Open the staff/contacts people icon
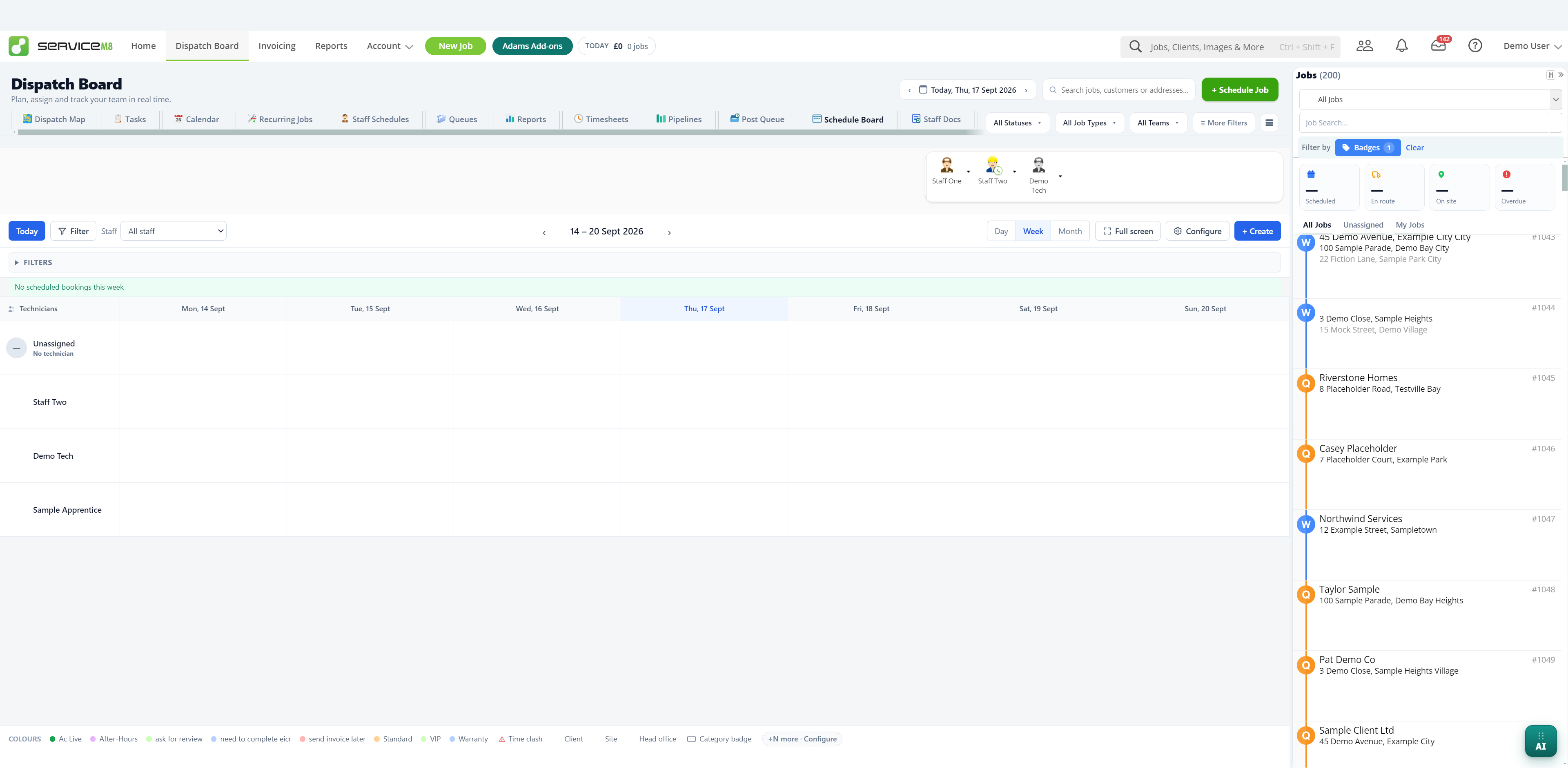This screenshot has height=768, width=1568. pos(1365,46)
